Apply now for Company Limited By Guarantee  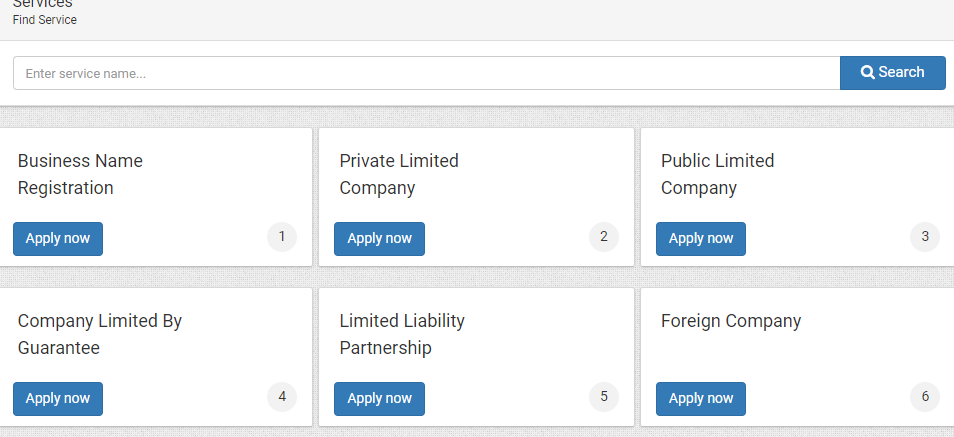pyautogui.click(x=58, y=399)
